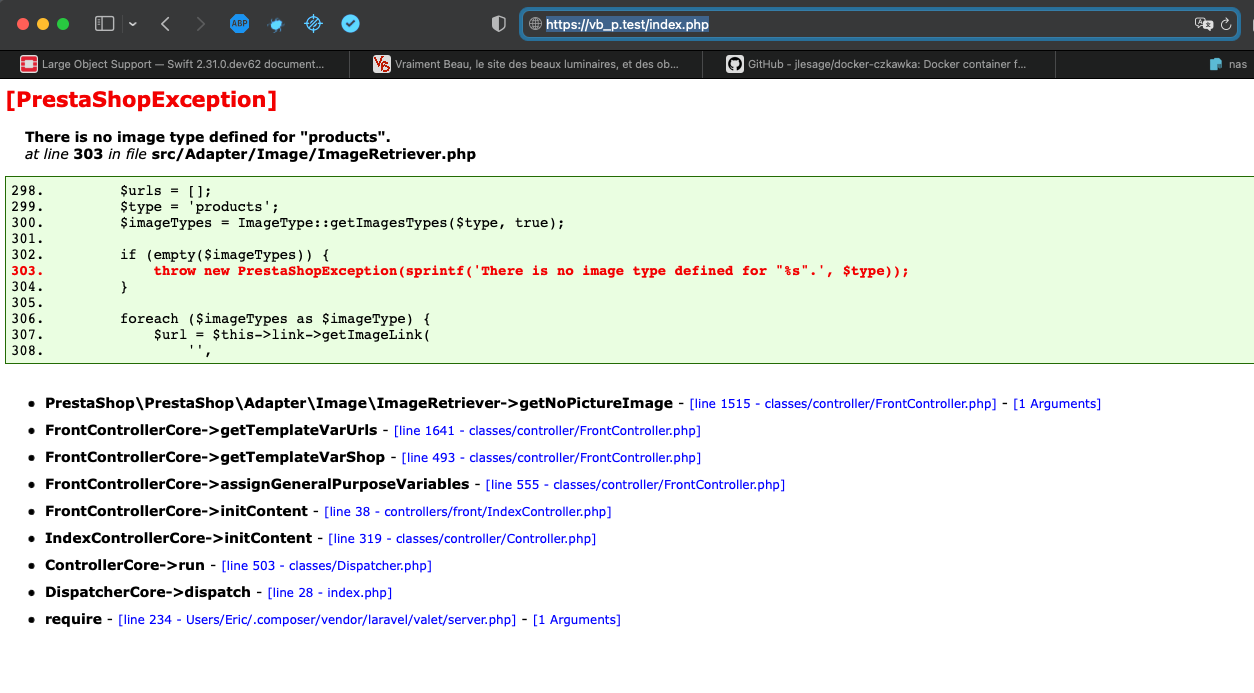Open the [1 Arguments] details for getNoPictureImage
The width and height of the screenshot is (1254, 693).
tap(1056, 403)
